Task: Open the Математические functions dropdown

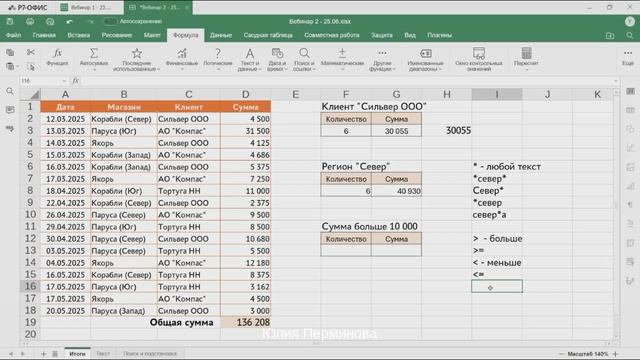Action: pyautogui.click(x=342, y=59)
